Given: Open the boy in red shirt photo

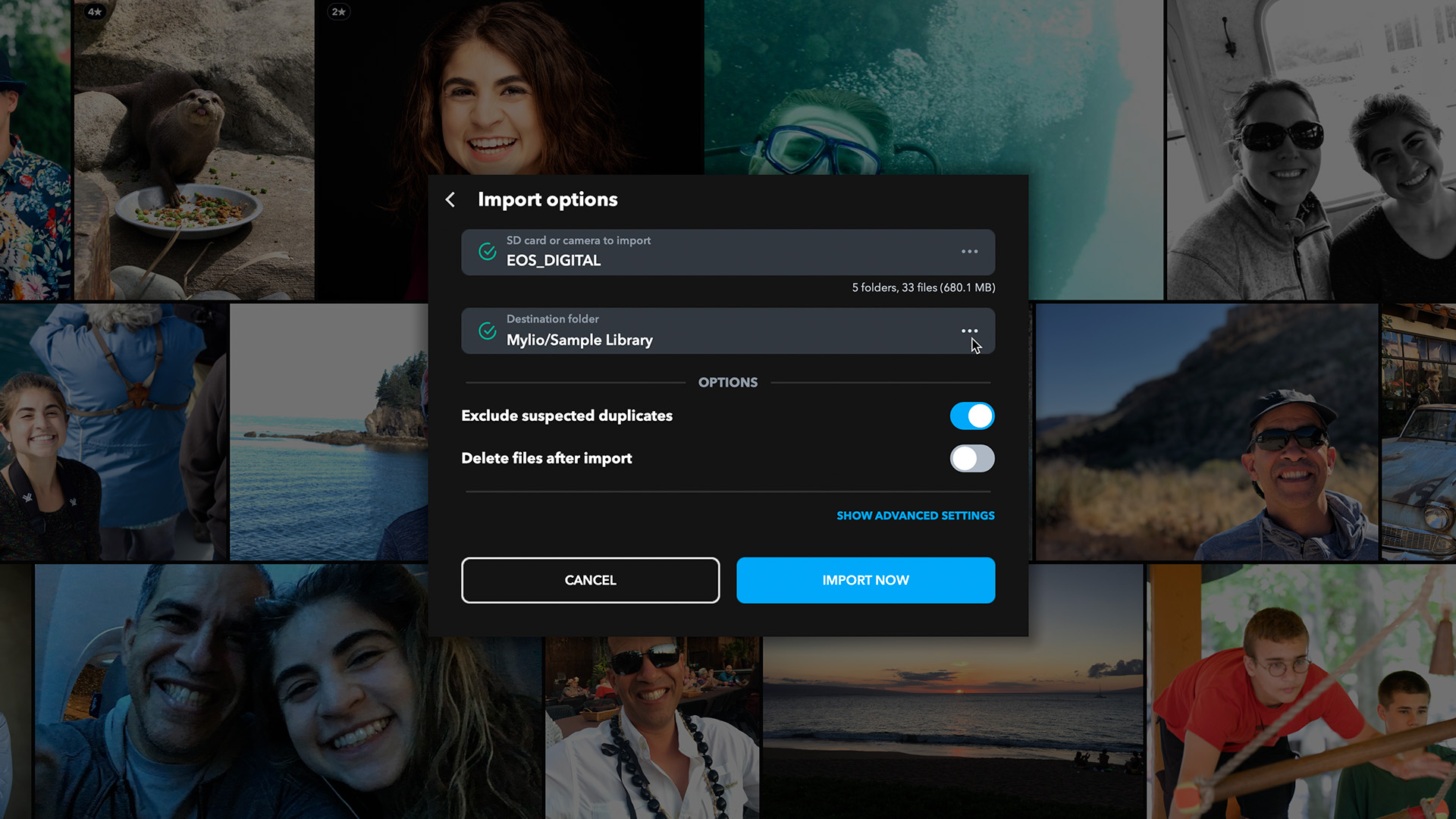Looking at the screenshot, I should [x=1301, y=692].
